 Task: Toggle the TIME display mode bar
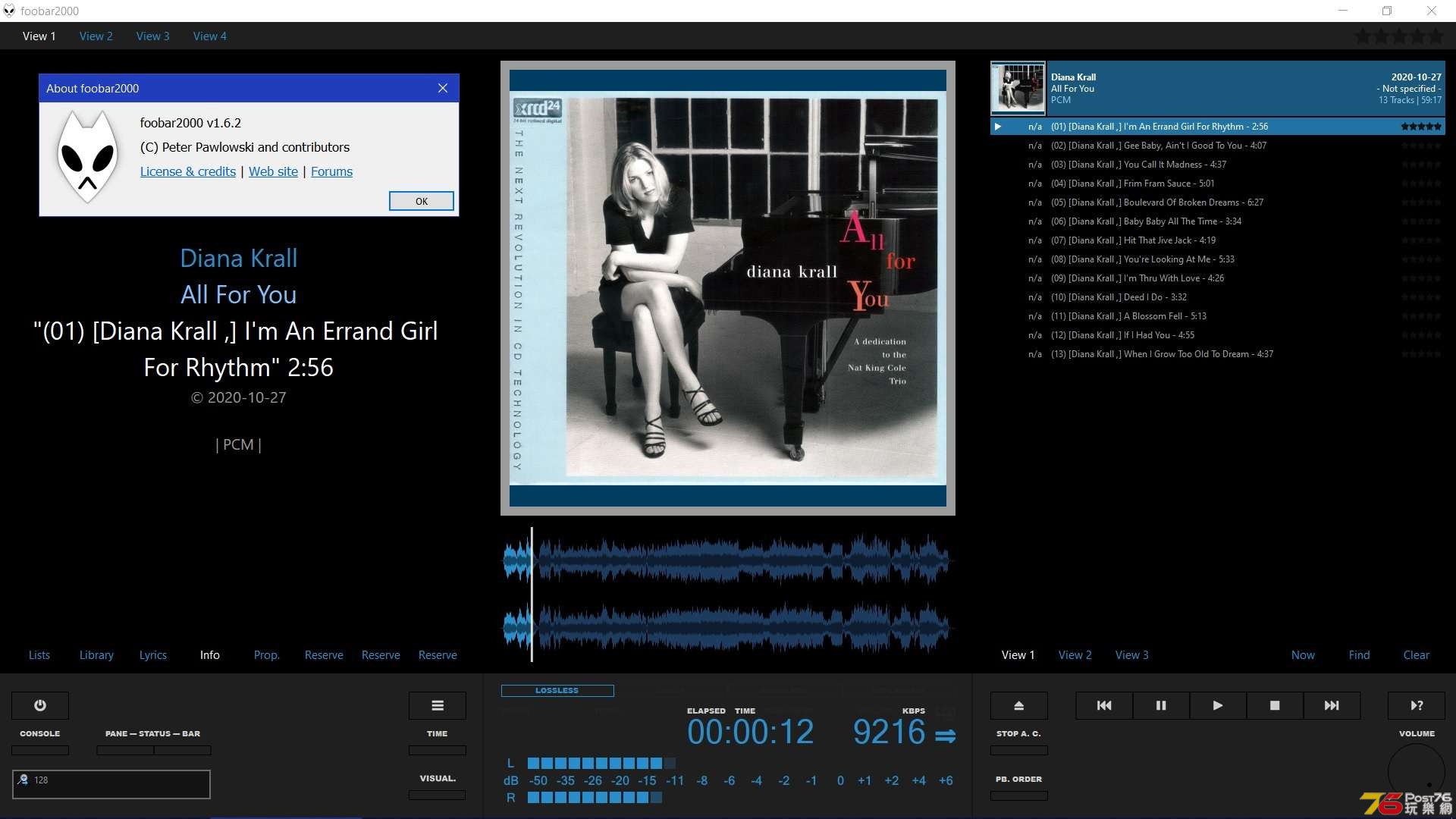click(x=438, y=750)
